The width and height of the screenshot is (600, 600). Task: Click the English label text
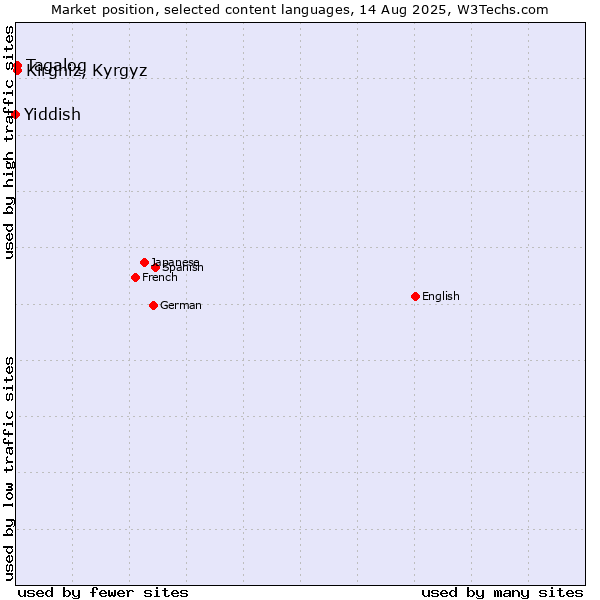(x=441, y=297)
